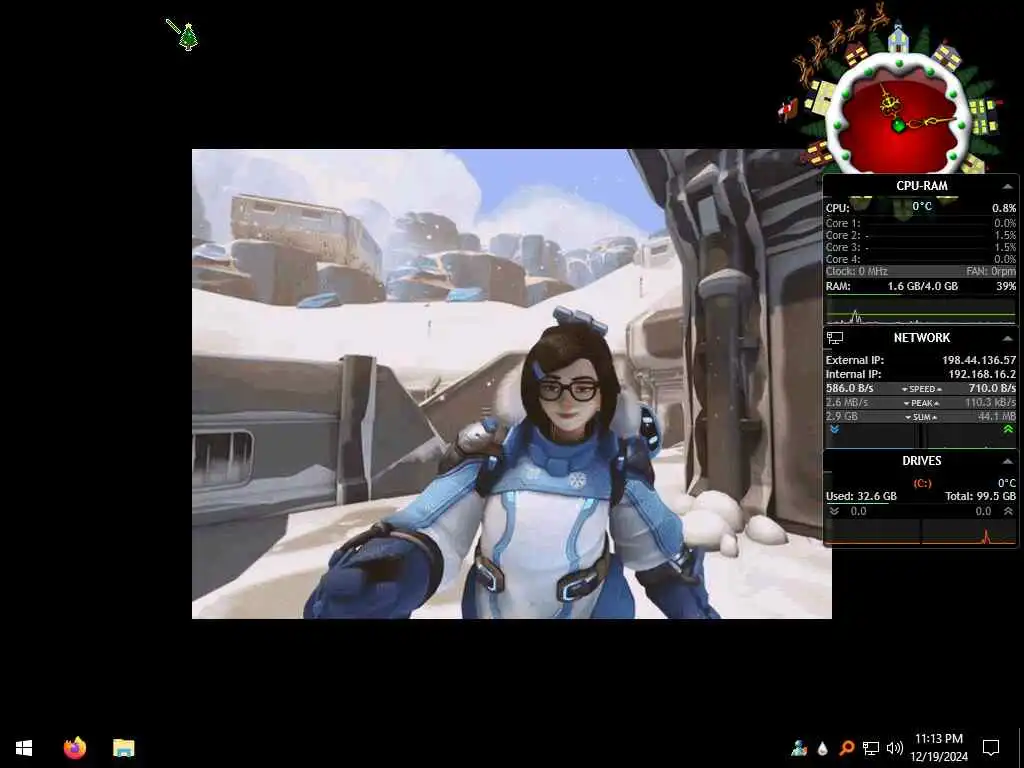Screen dimensions: 1024x768
Task: Click the drive activity graph with the red spike
Action: click(x=921, y=532)
